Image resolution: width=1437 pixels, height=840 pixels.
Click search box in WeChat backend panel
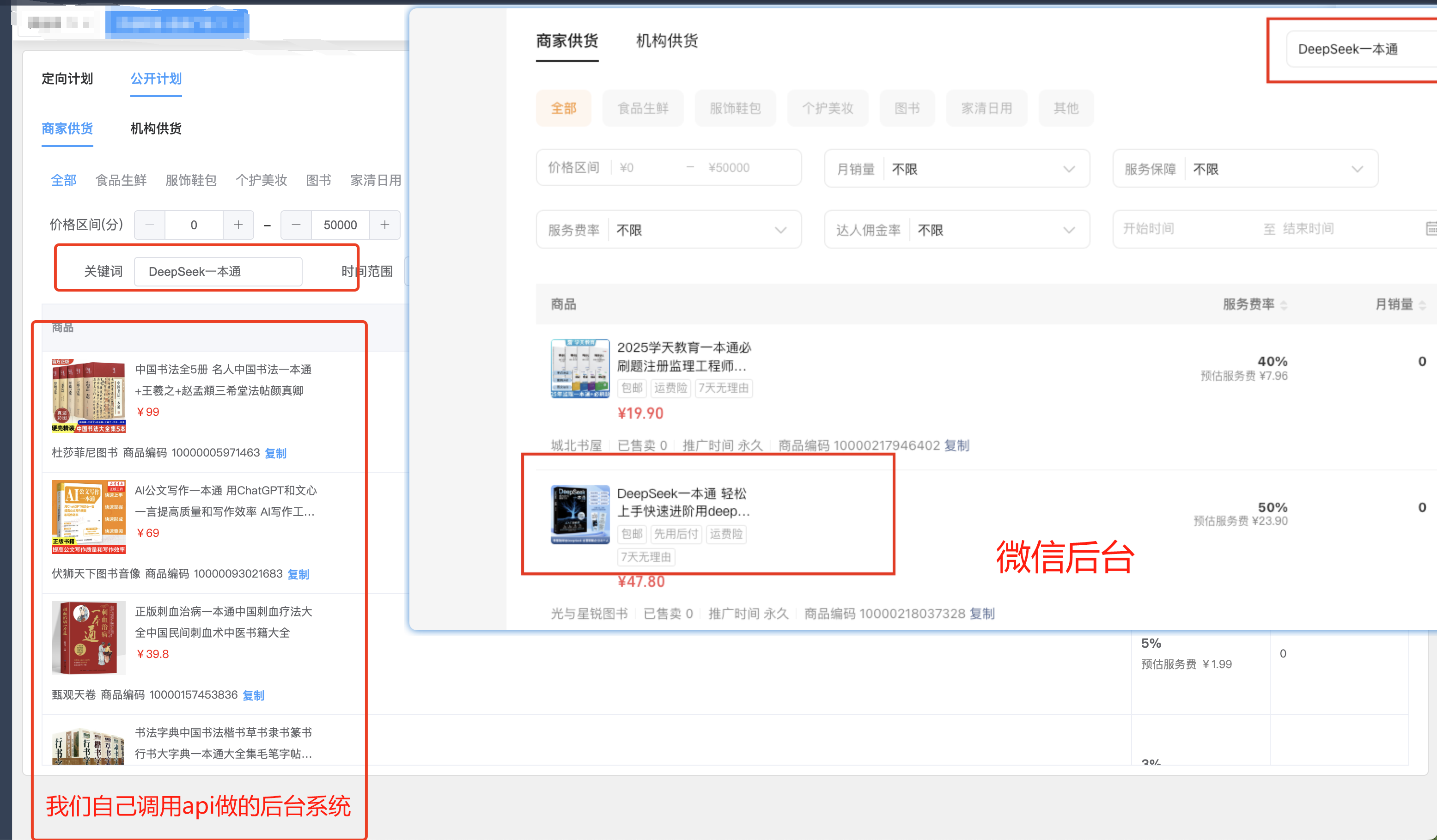coord(1362,49)
